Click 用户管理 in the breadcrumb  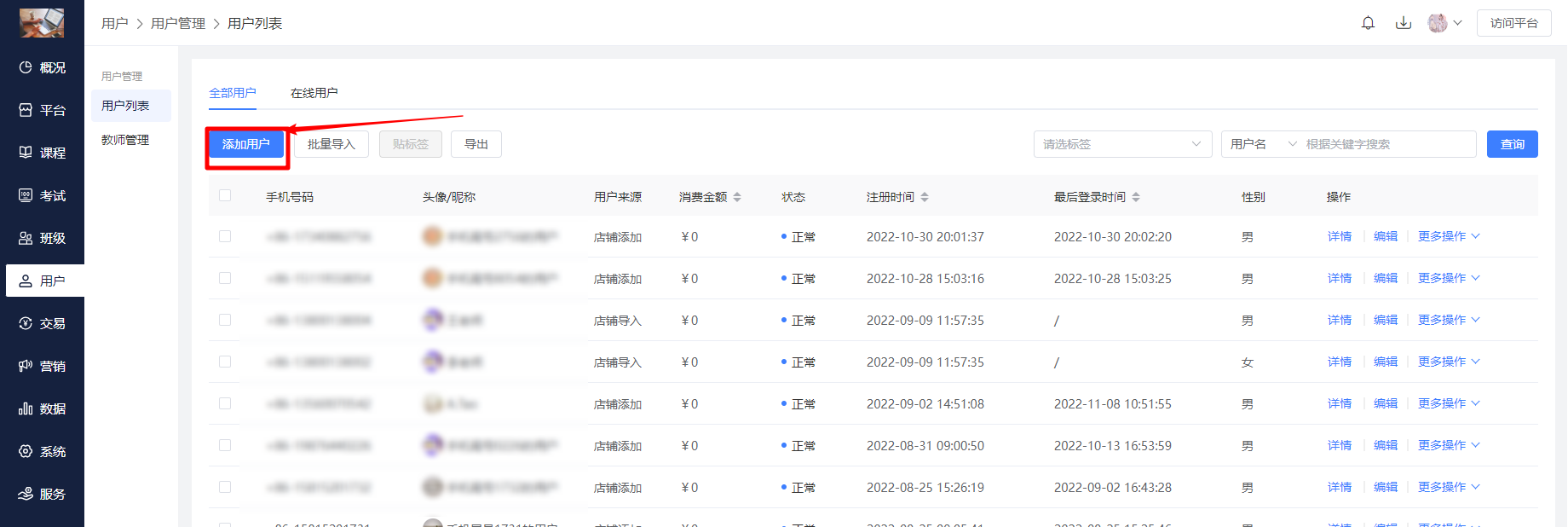178,23
